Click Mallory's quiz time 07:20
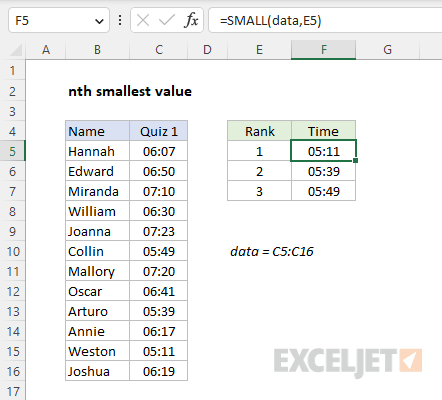 point(159,271)
